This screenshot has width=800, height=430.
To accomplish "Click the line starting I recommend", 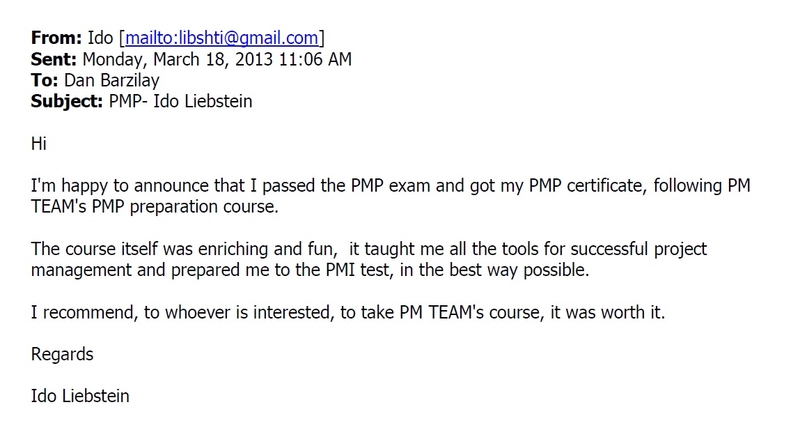I will click(x=348, y=312).
